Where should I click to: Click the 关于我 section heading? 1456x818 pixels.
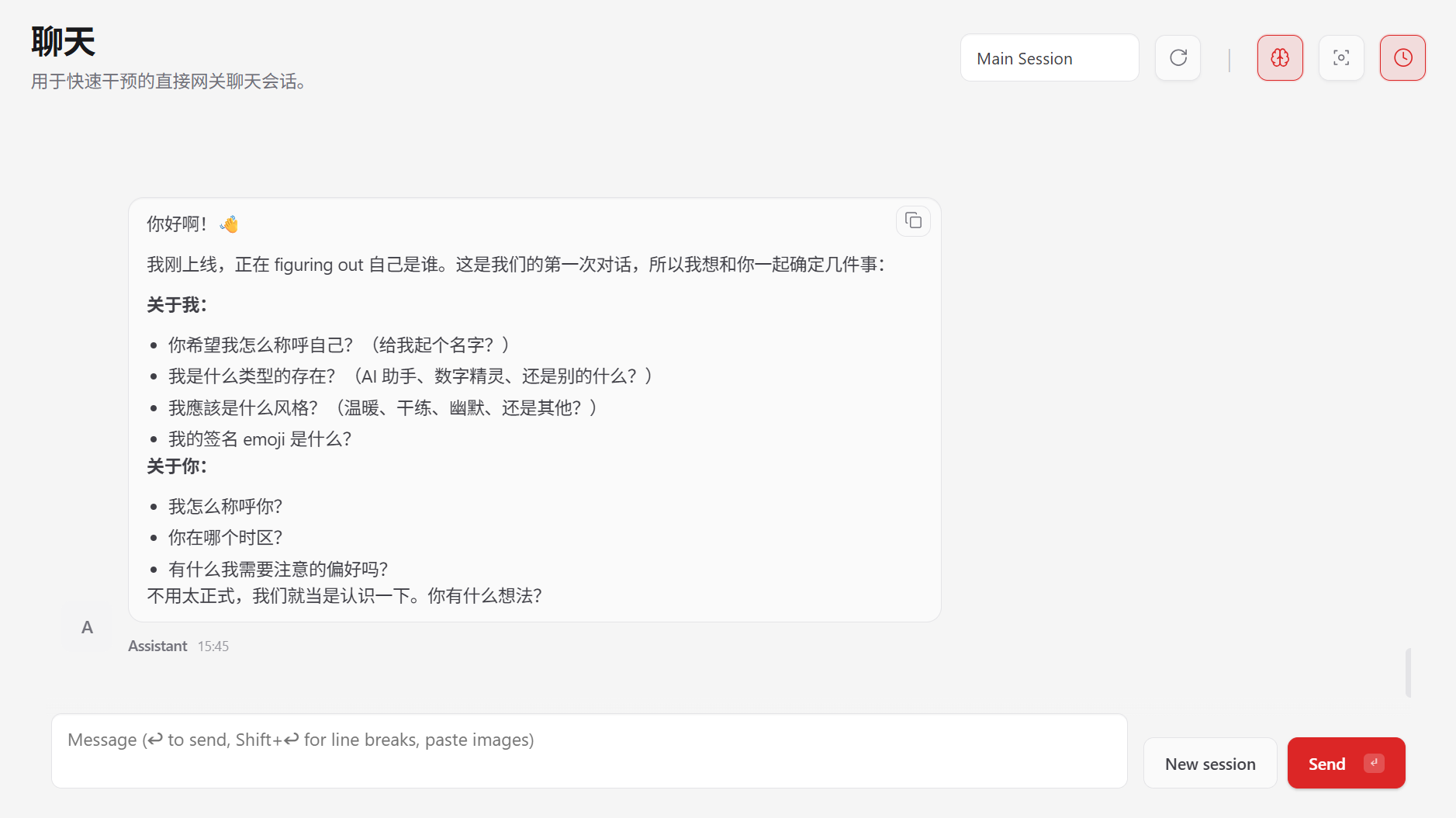(x=177, y=305)
